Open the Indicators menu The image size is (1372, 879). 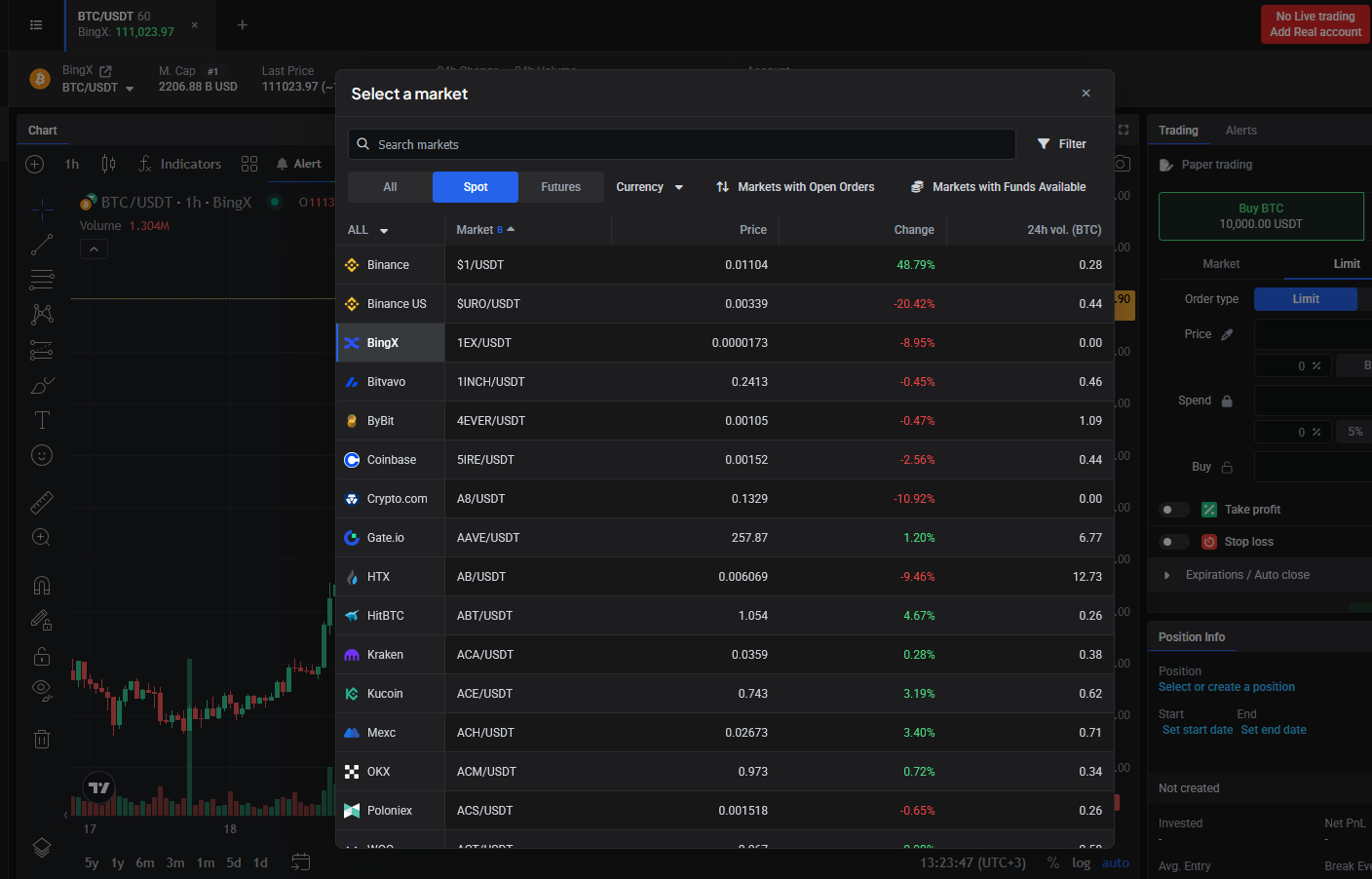180,164
